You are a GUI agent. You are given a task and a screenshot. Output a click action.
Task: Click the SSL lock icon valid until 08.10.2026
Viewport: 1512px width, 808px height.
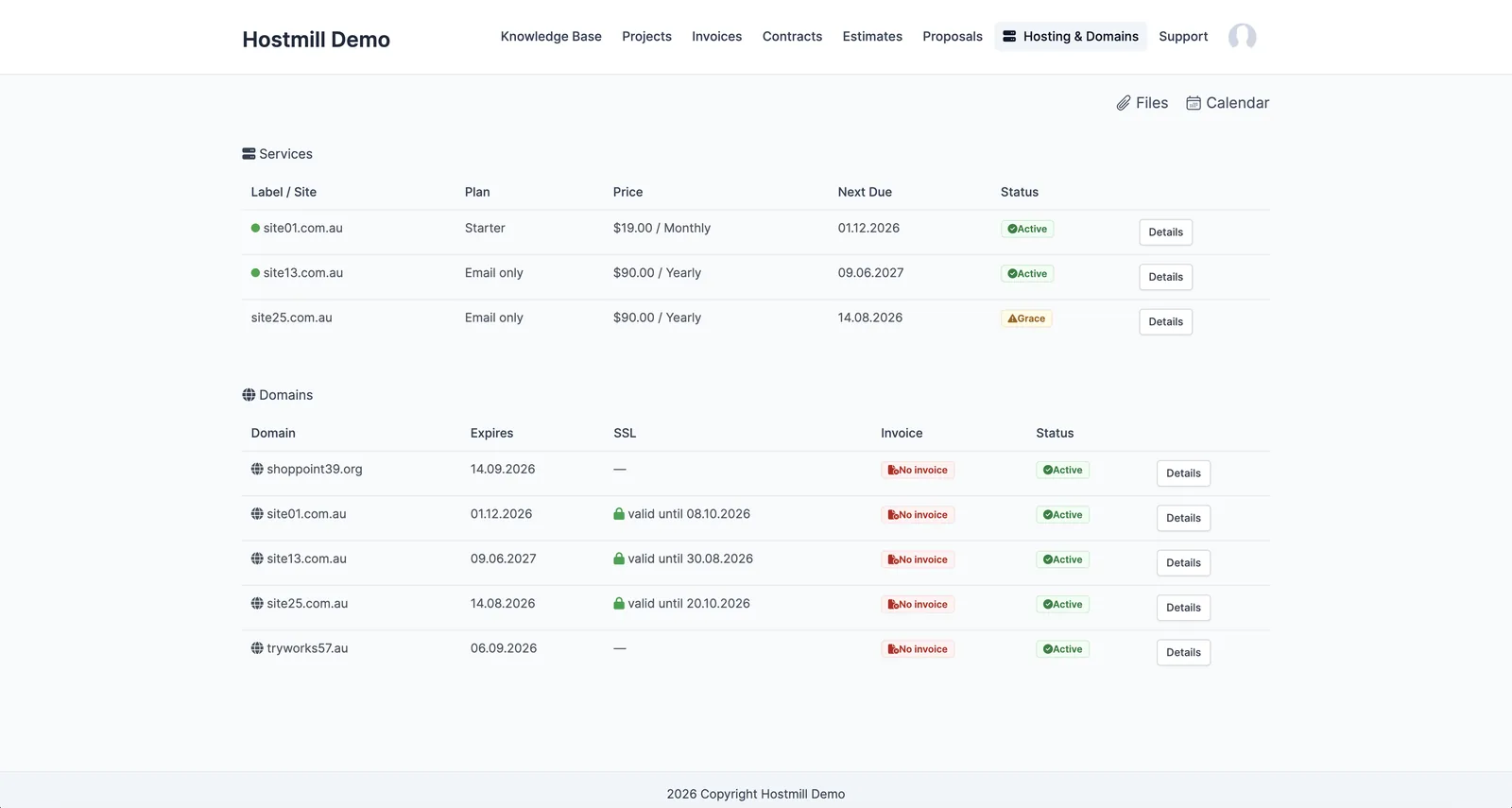[619, 514]
